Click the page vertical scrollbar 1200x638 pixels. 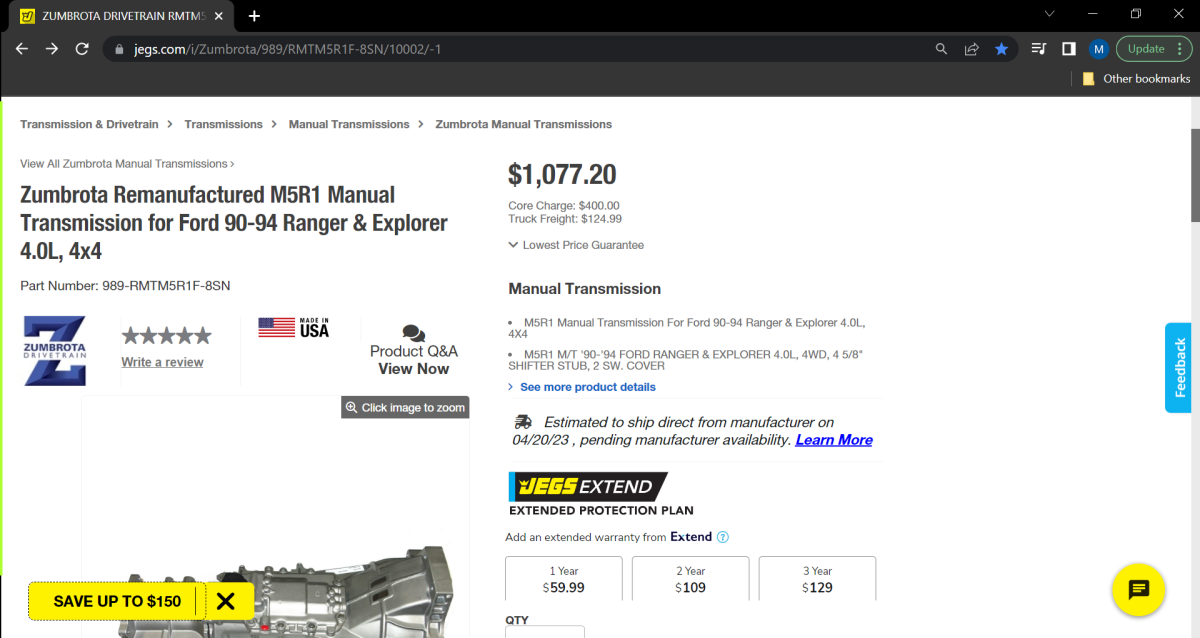(1194, 175)
